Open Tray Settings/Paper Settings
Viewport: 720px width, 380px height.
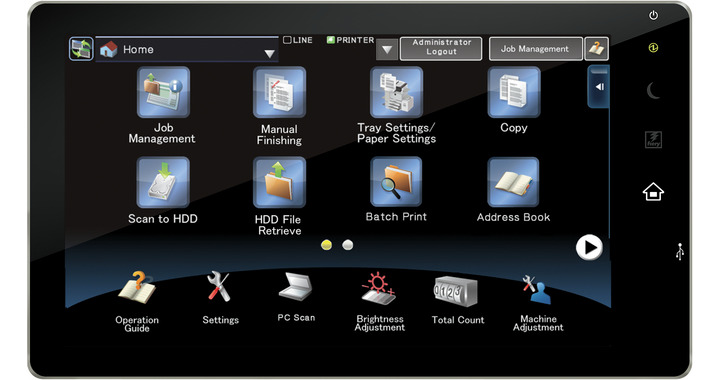396,92
